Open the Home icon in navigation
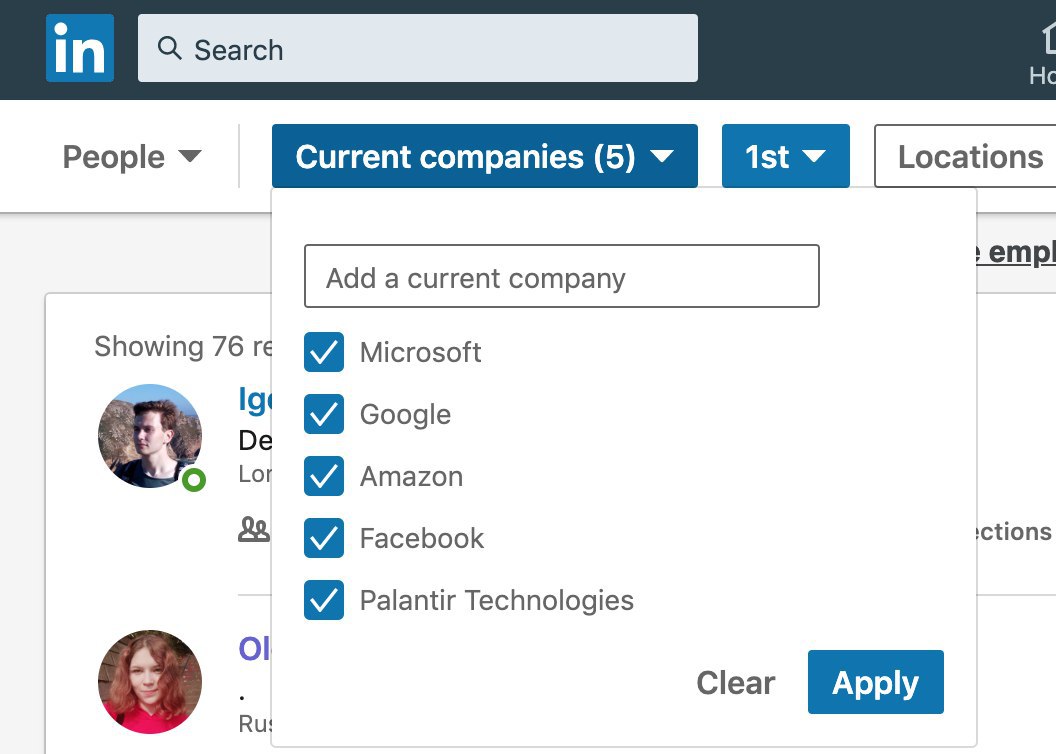Image resolution: width=1056 pixels, height=754 pixels. coord(1048,38)
